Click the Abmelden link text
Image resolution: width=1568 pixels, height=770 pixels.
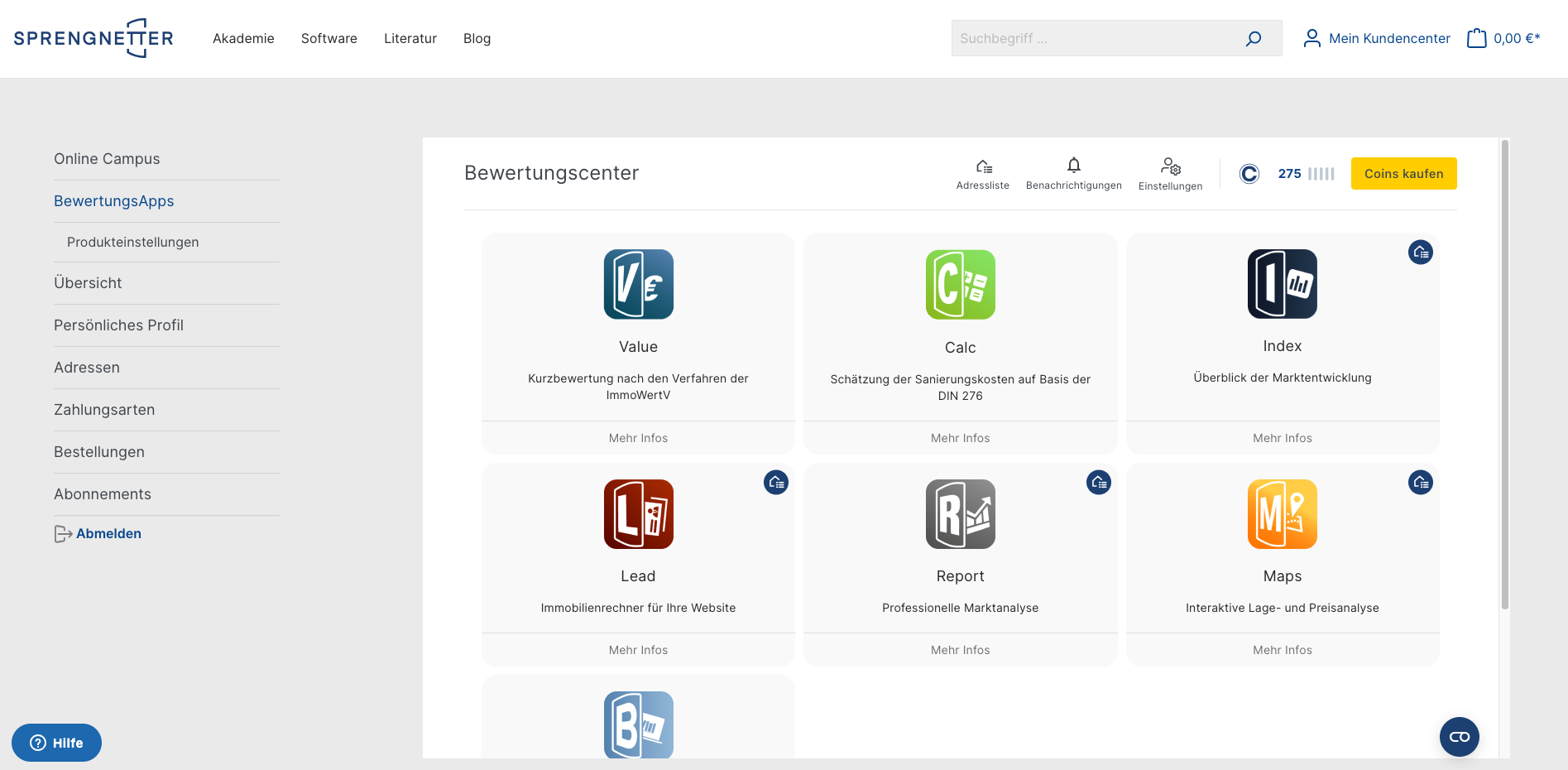(x=108, y=534)
